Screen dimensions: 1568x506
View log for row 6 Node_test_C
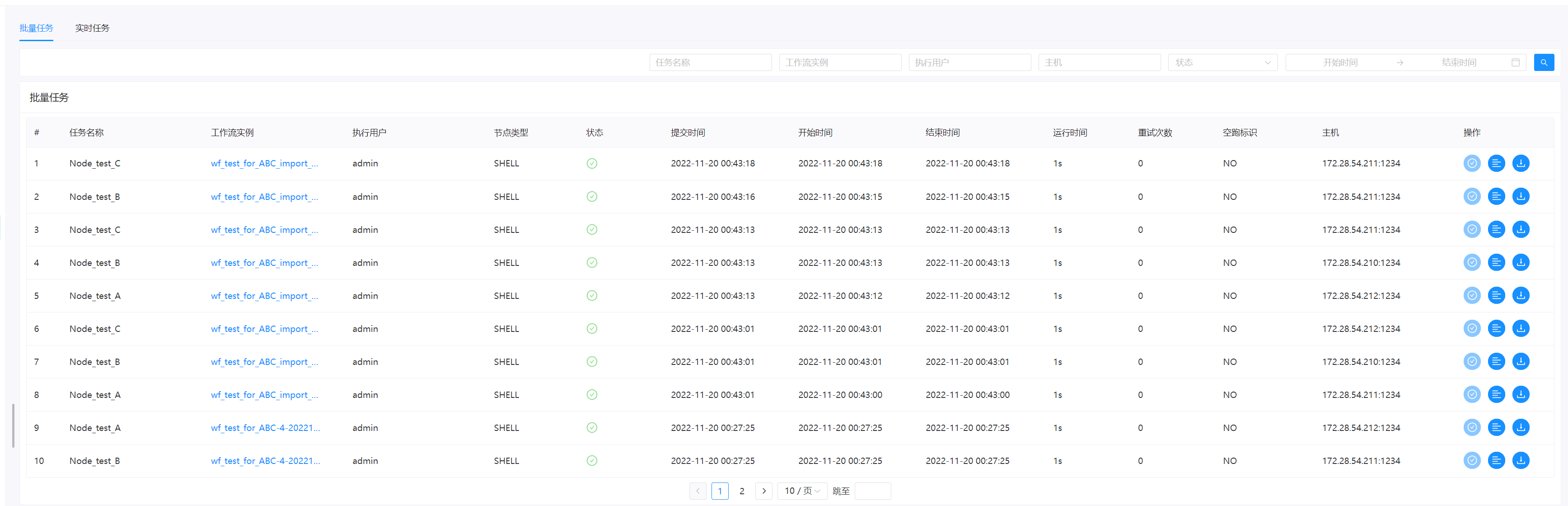coord(1496,329)
